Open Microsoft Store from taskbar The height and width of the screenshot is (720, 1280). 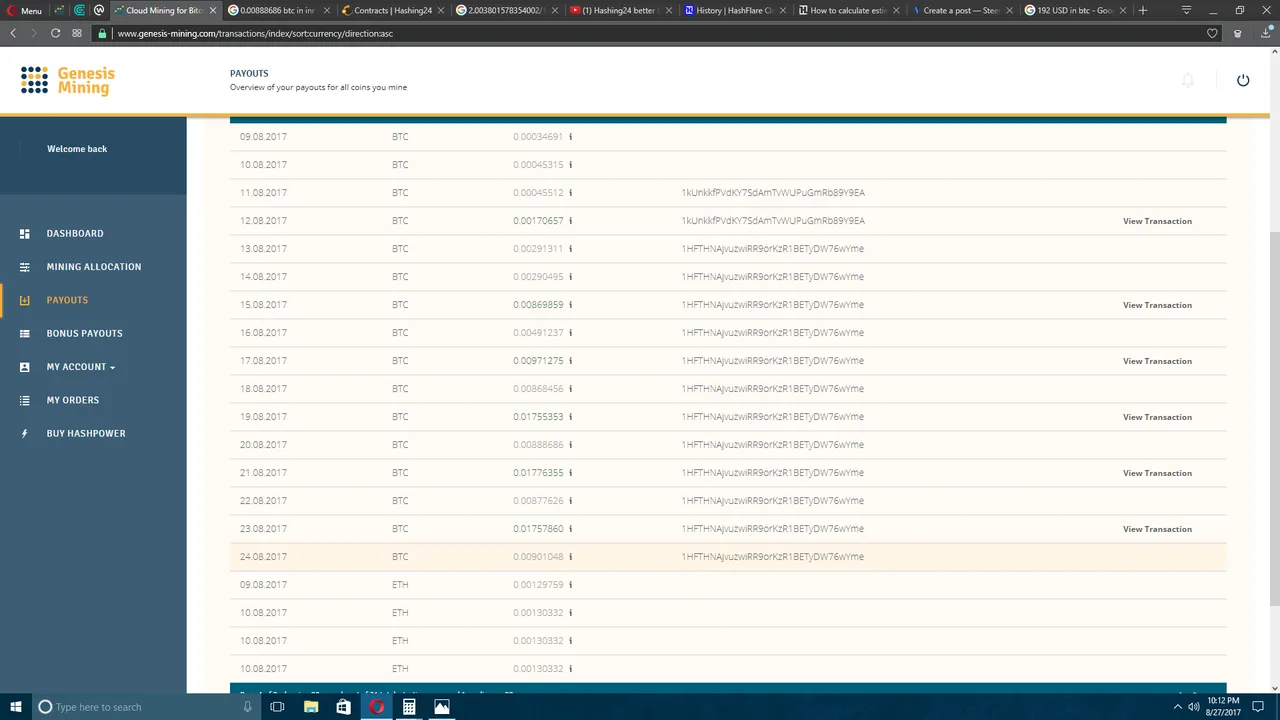343,707
